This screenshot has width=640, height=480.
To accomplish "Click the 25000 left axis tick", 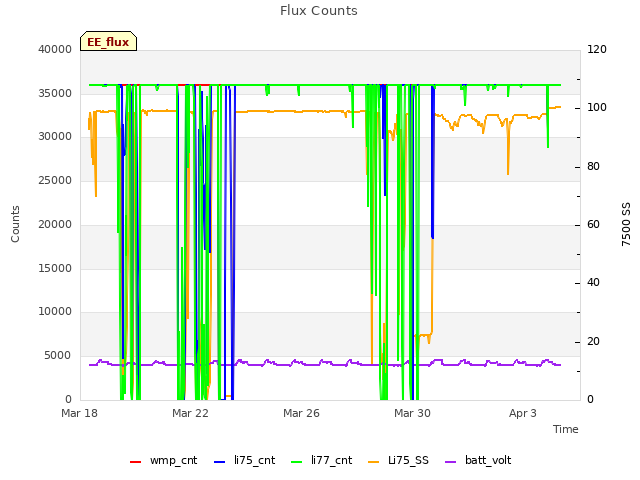I will [55, 180].
